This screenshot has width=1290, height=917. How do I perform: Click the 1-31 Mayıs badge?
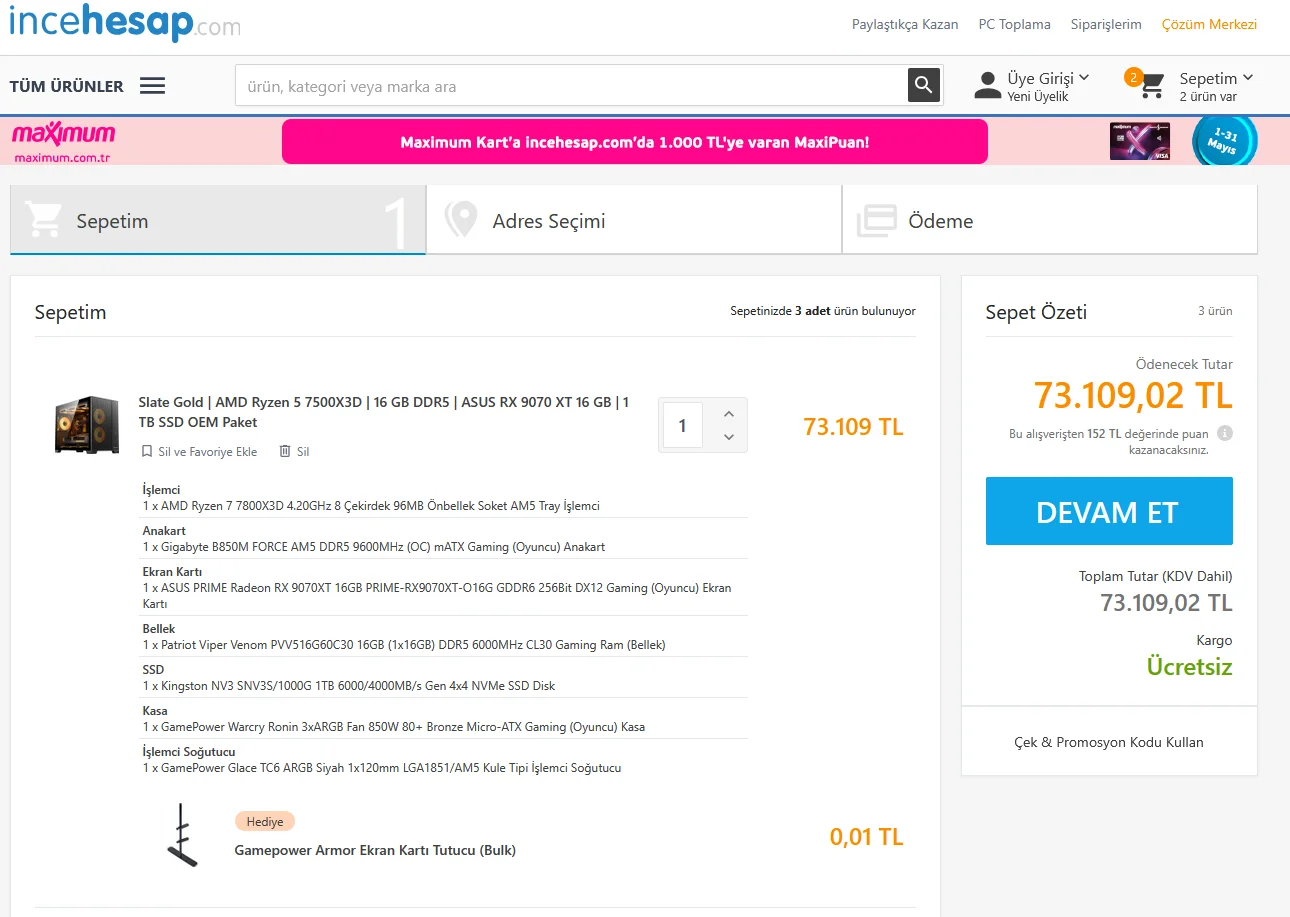[x=1224, y=141]
